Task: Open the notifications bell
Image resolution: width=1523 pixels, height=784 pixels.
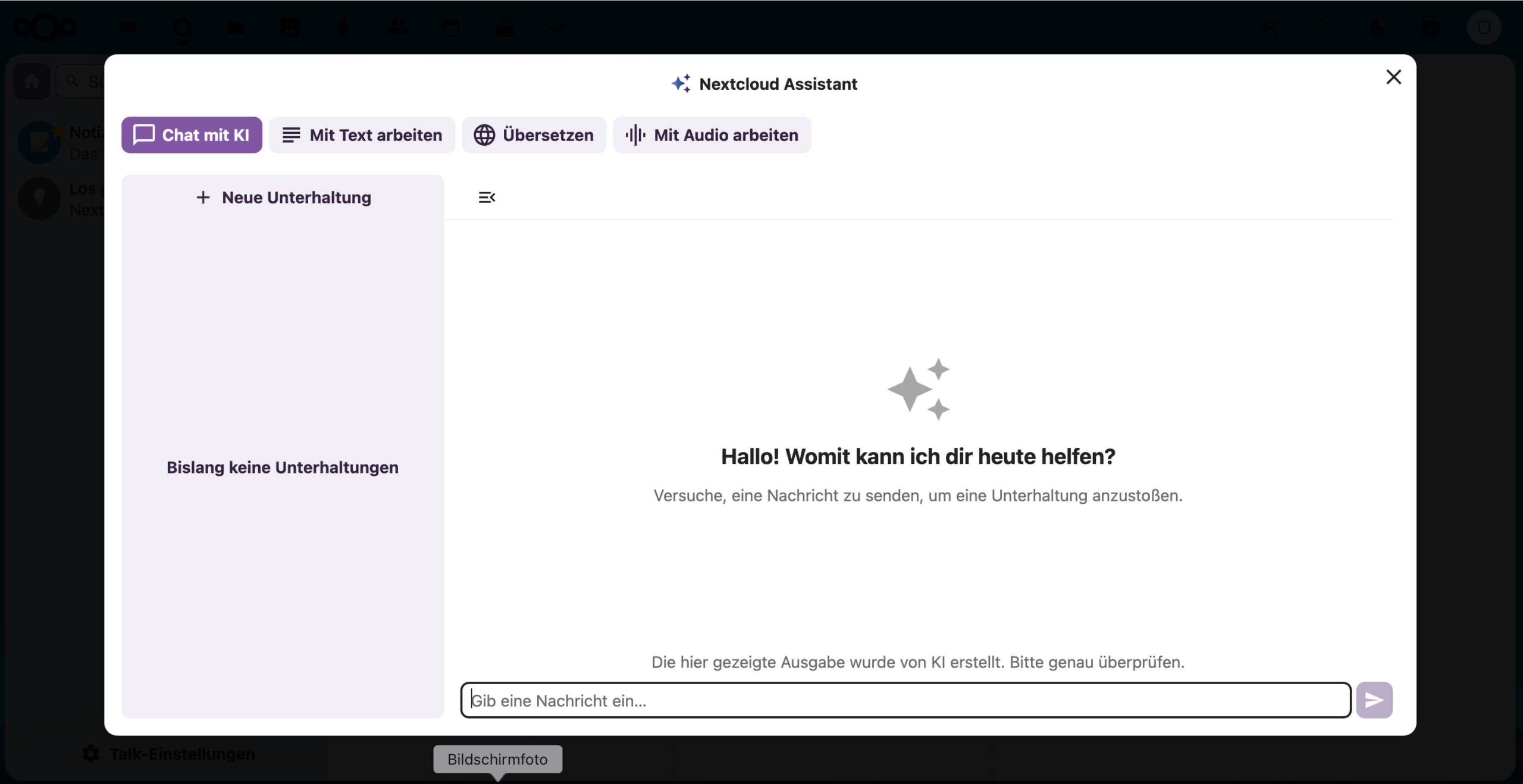Action: click(1376, 28)
